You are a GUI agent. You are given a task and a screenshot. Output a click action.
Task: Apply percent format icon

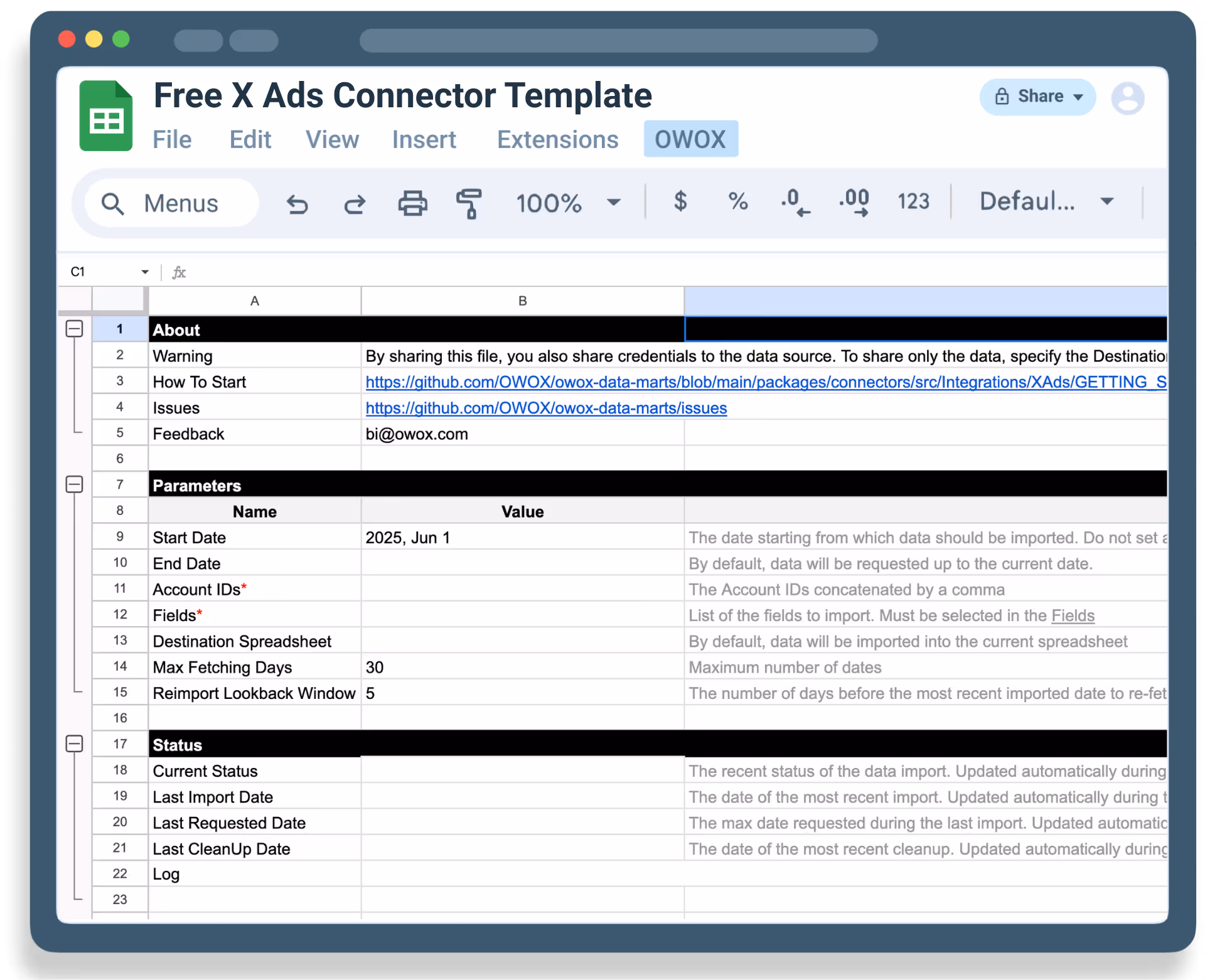[737, 201]
